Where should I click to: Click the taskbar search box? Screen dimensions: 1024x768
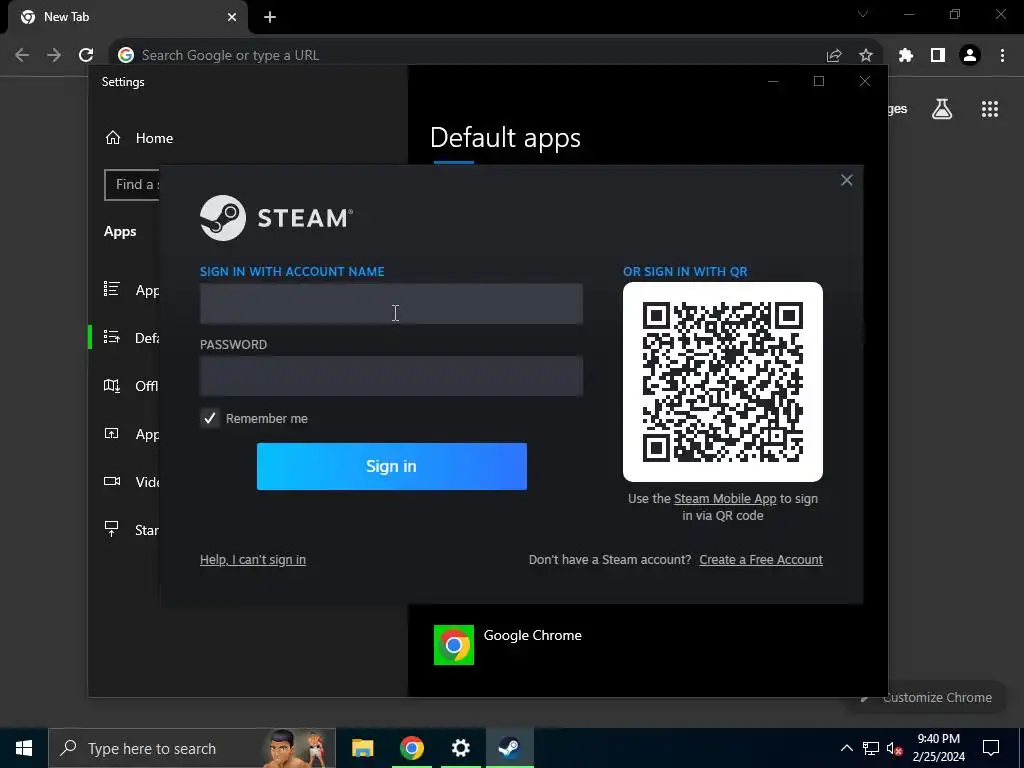click(x=192, y=748)
